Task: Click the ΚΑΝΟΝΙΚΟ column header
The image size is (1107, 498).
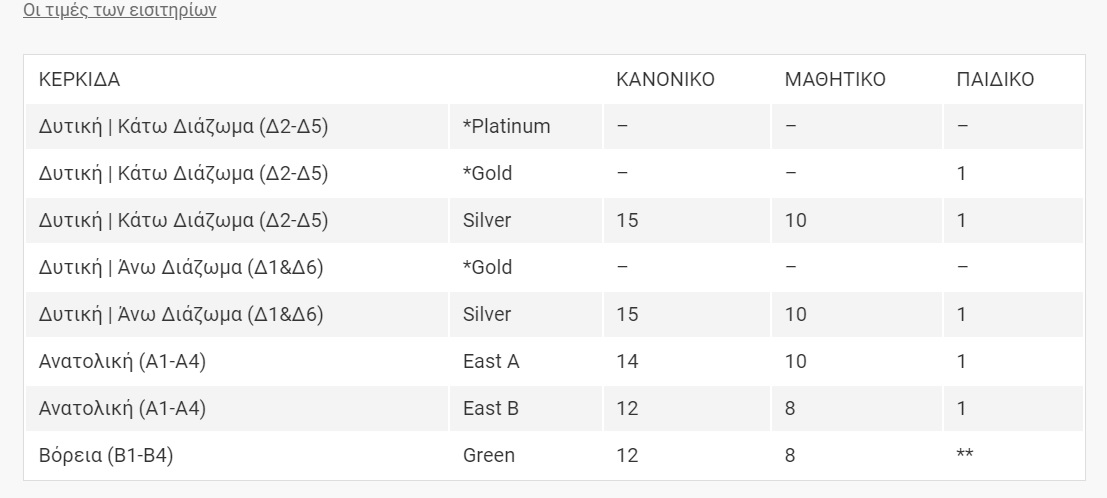Action: click(665, 80)
